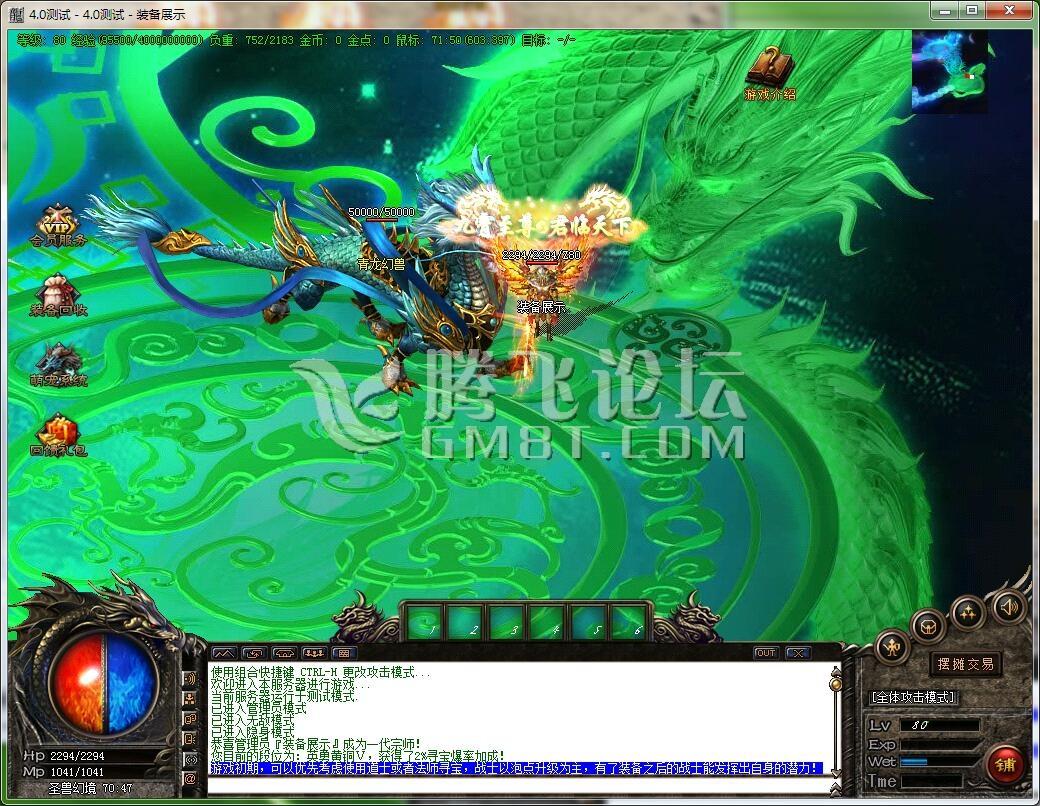Toggle the group chat channel icon

(x=190, y=698)
